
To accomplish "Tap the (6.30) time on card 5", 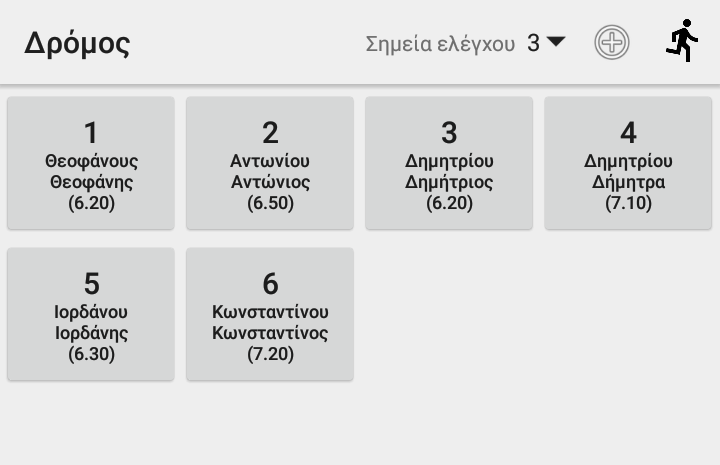I will point(91,354).
